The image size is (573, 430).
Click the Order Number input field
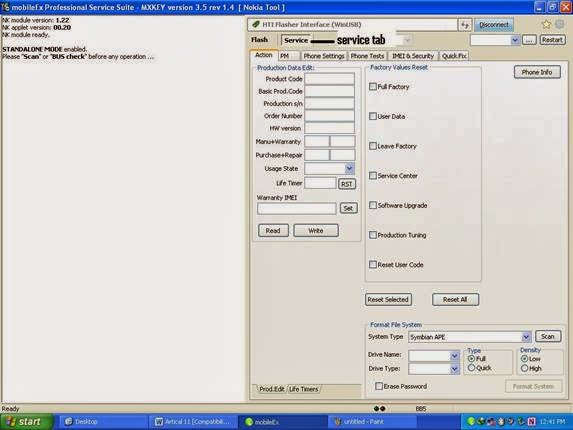point(329,116)
